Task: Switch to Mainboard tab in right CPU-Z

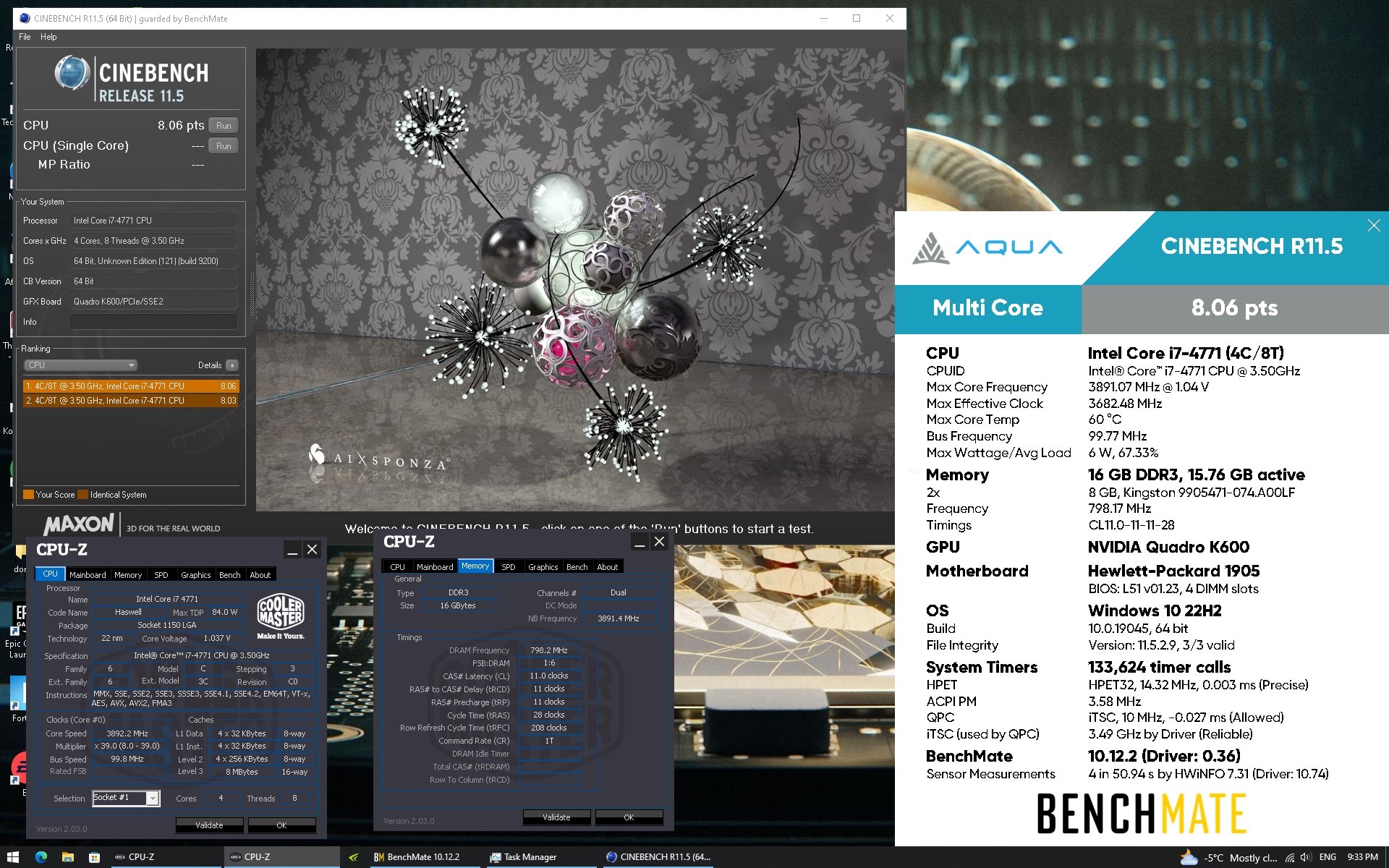Action: [435, 567]
